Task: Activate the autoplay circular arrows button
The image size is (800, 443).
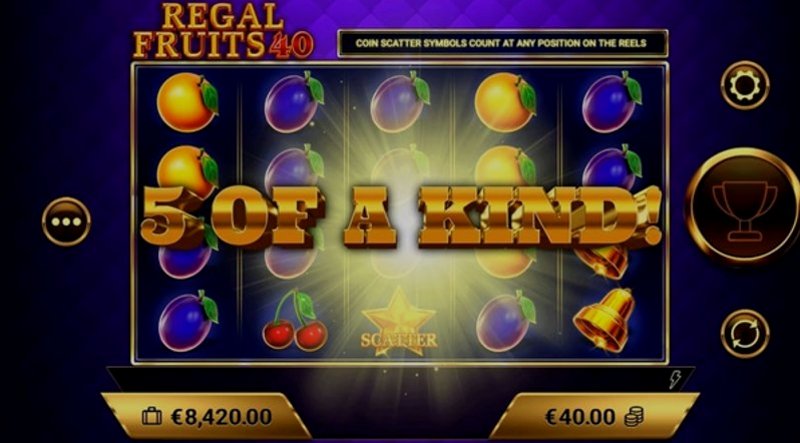Action: pos(745,334)
